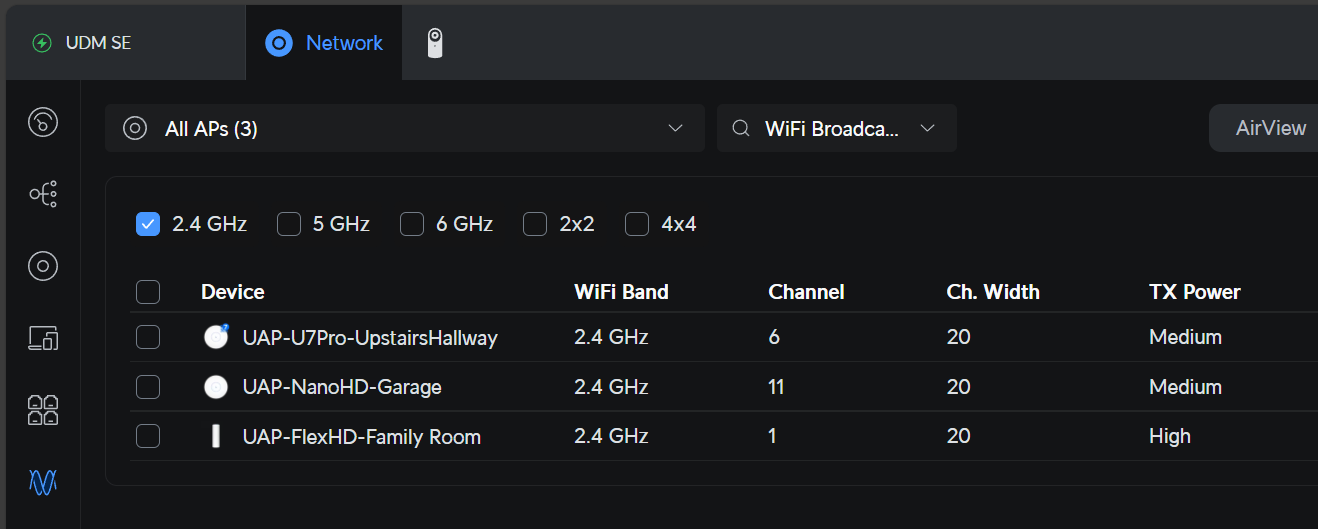Open the WiFi Broadcast filter dropdown
This screenshot has width=1318, height=529.
837,128
